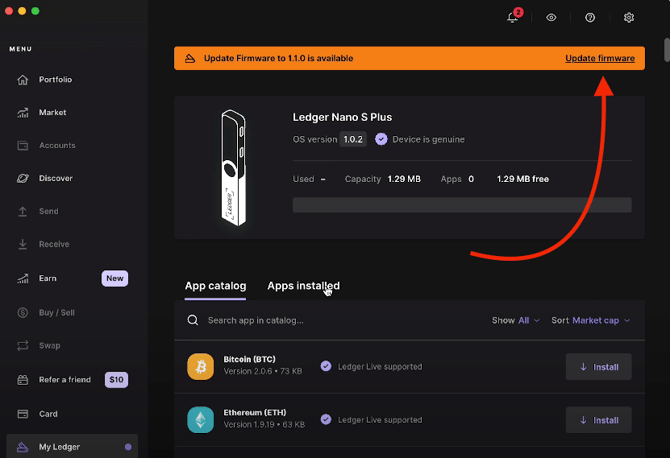The height and width of the screenshot is (458, 670).
Task: Switch to the Apps installed tab
Action: point(303,286)
